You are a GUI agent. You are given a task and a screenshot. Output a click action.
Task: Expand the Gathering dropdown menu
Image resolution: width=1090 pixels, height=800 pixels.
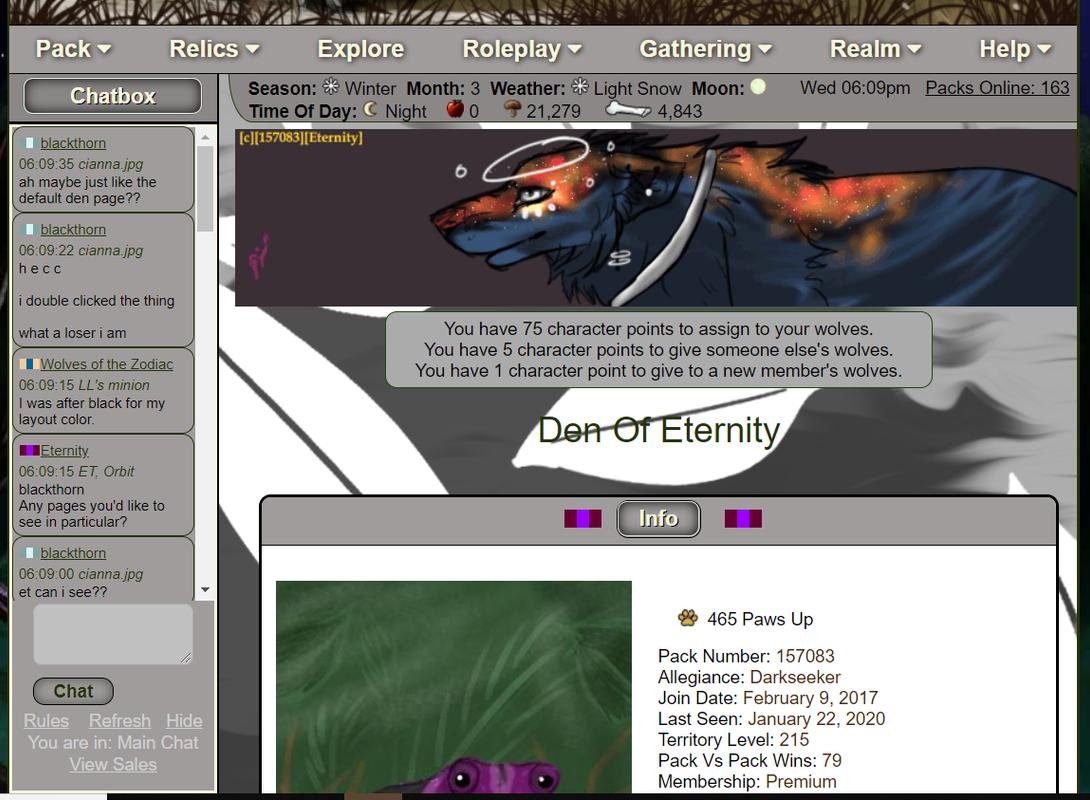[706, 49]
